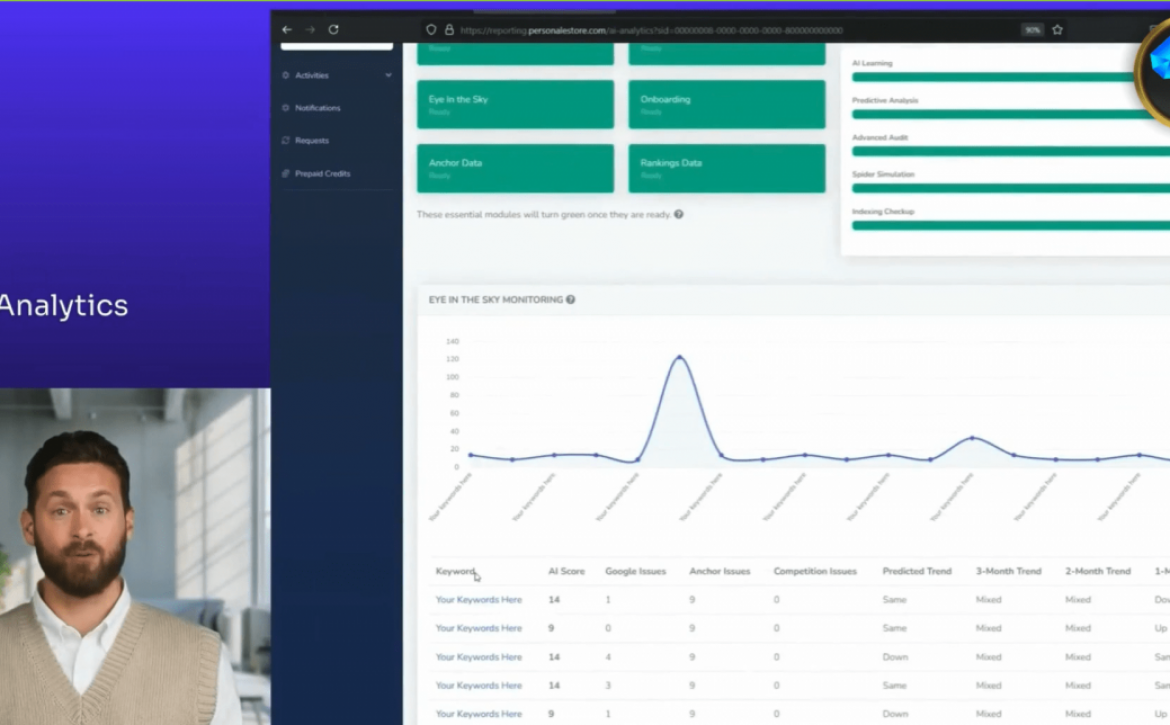
Task: Click the Advanced Audit progress bar
Action: (x=1010, y=151)
